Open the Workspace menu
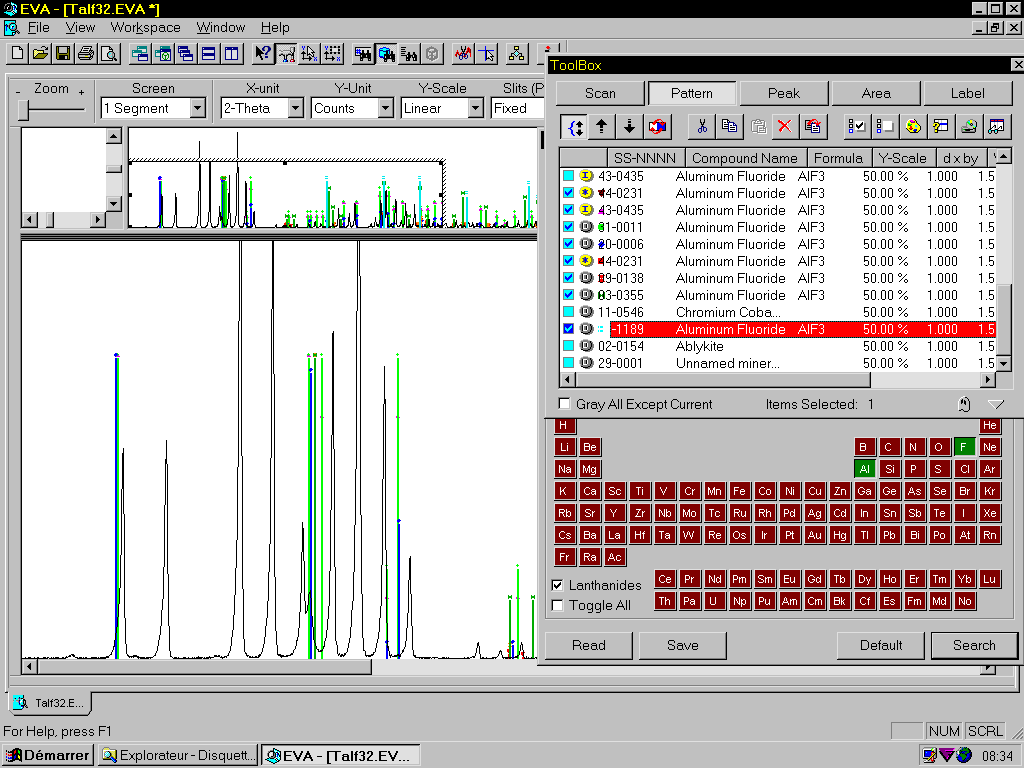Image resolution: width=1024 pixels, height=768 pixels. coord(146,27)
